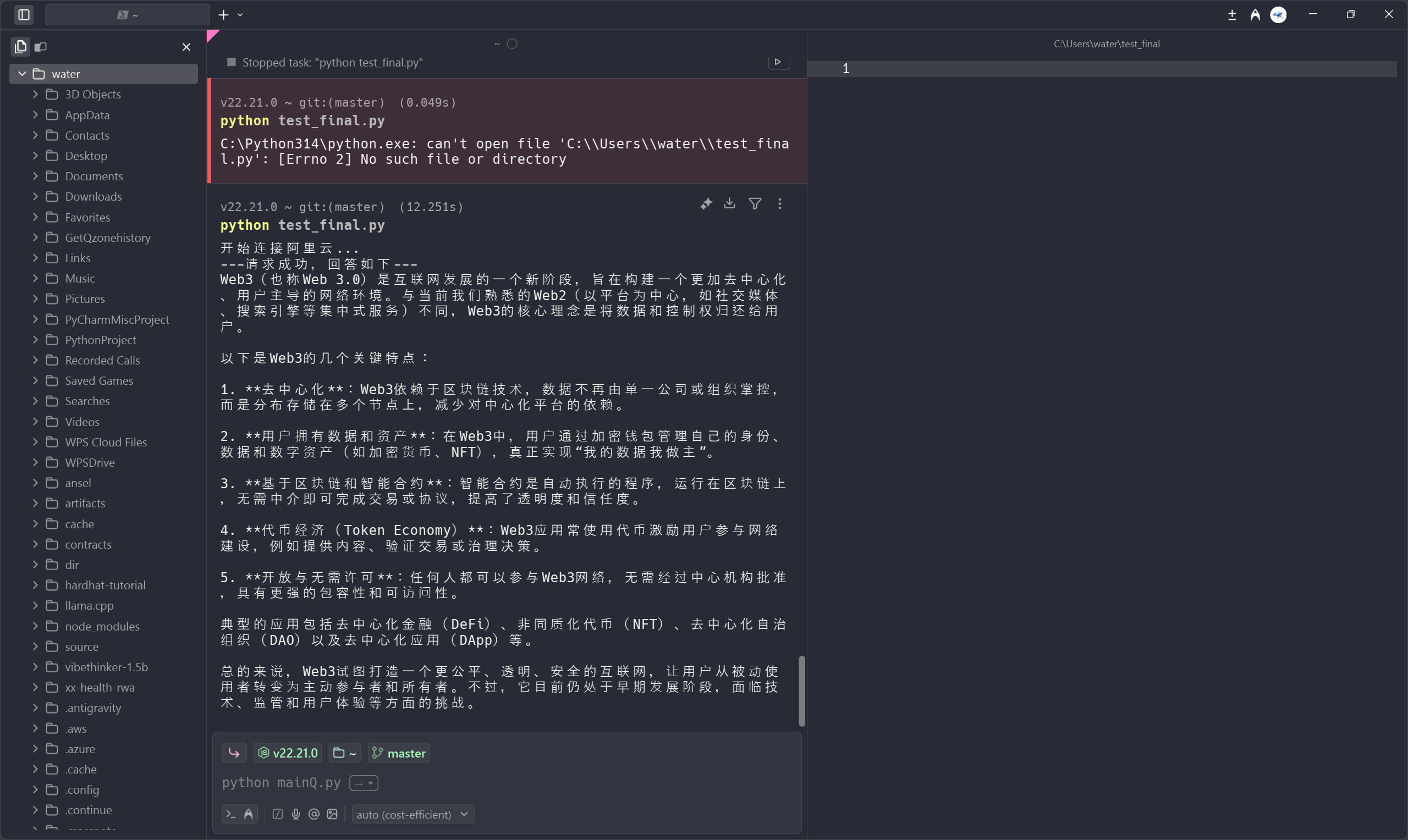Select the vibethinker-1.5b folder

coord(104,667)
